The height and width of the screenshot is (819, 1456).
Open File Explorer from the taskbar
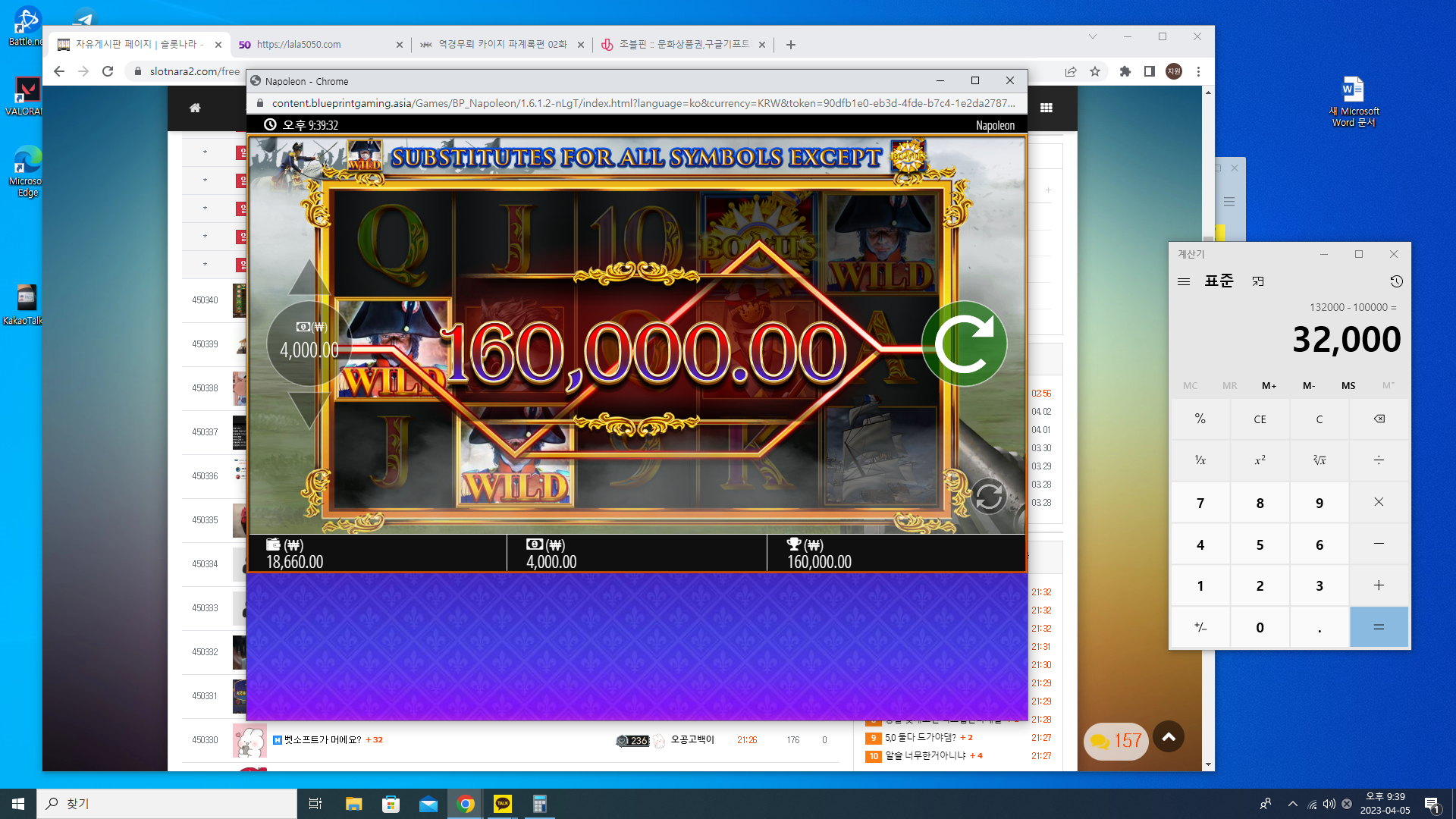coord(353,804)
